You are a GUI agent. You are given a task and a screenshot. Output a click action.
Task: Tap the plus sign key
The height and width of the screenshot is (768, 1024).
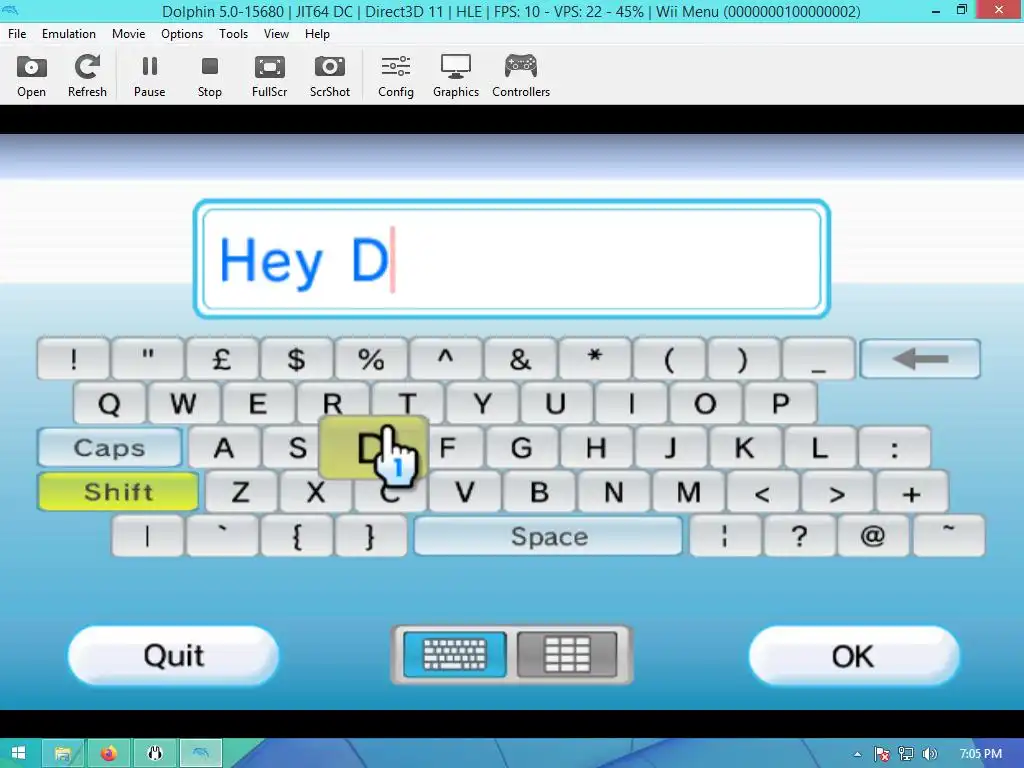click(912, 491)
